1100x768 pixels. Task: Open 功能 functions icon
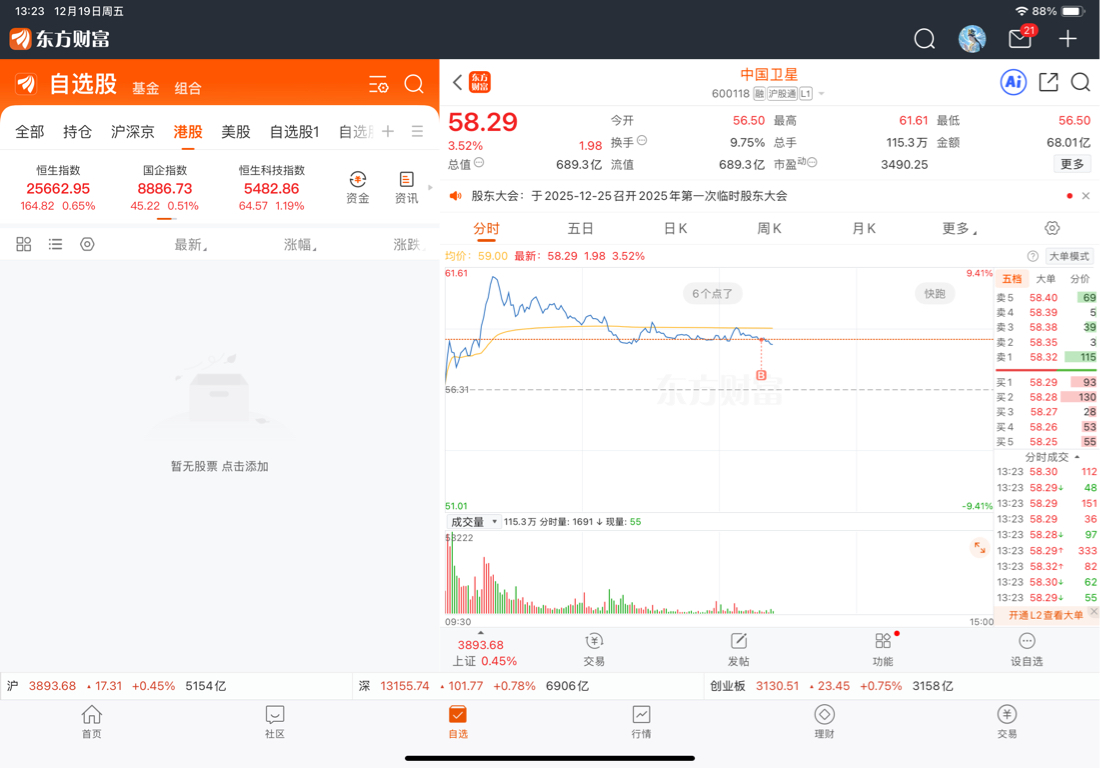tap(883, 649)
